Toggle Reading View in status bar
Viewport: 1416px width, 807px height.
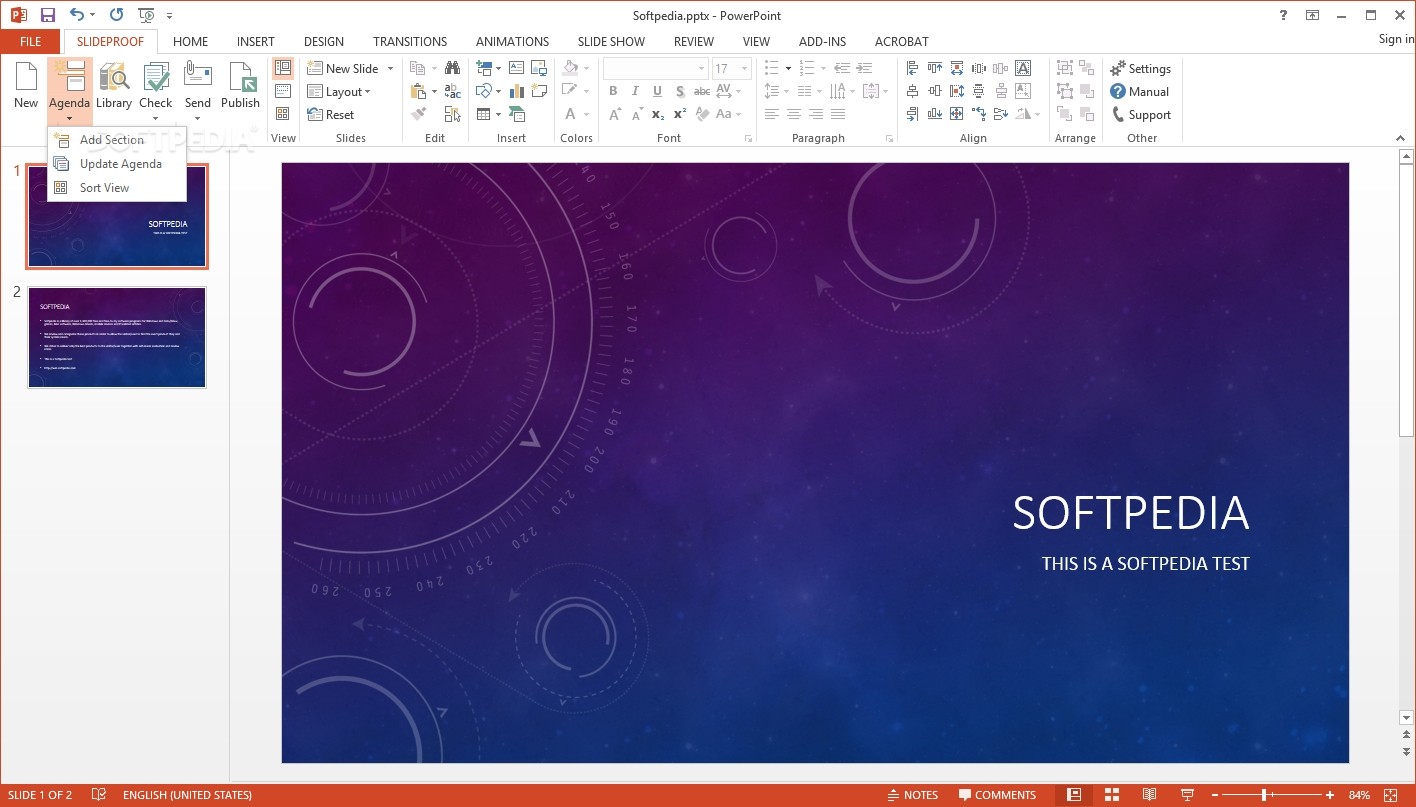(1150, 795)
